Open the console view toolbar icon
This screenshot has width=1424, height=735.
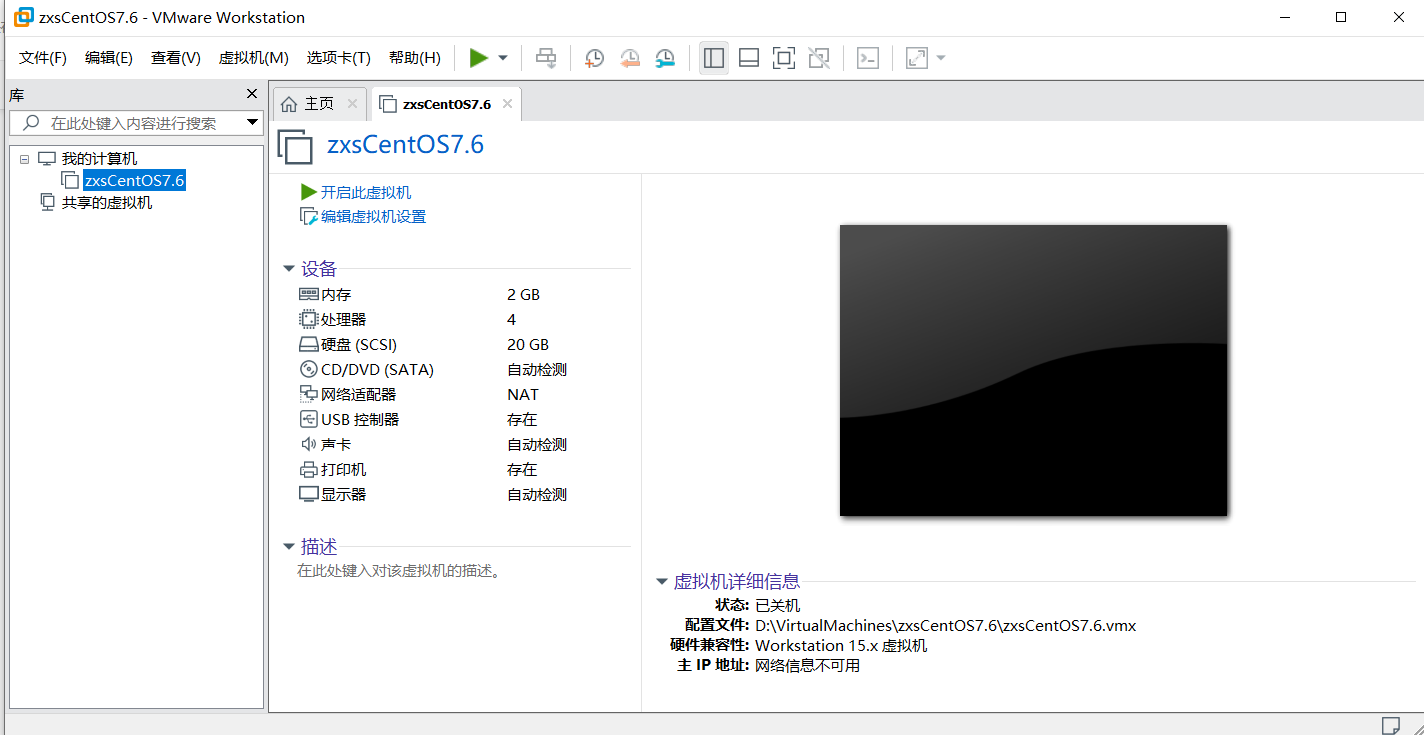[868, 58]
